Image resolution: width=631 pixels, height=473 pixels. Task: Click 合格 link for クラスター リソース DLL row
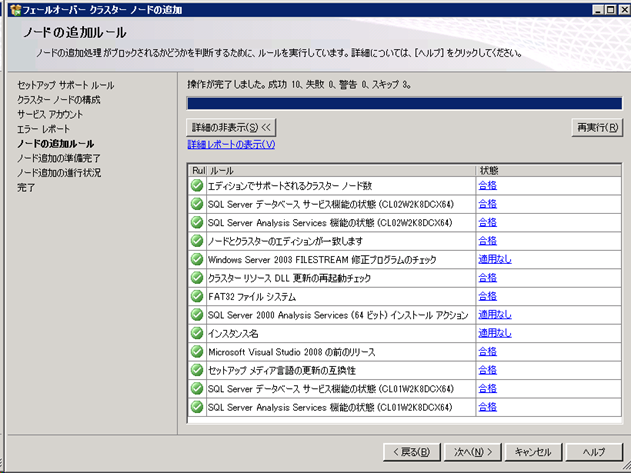coord(487,278)
